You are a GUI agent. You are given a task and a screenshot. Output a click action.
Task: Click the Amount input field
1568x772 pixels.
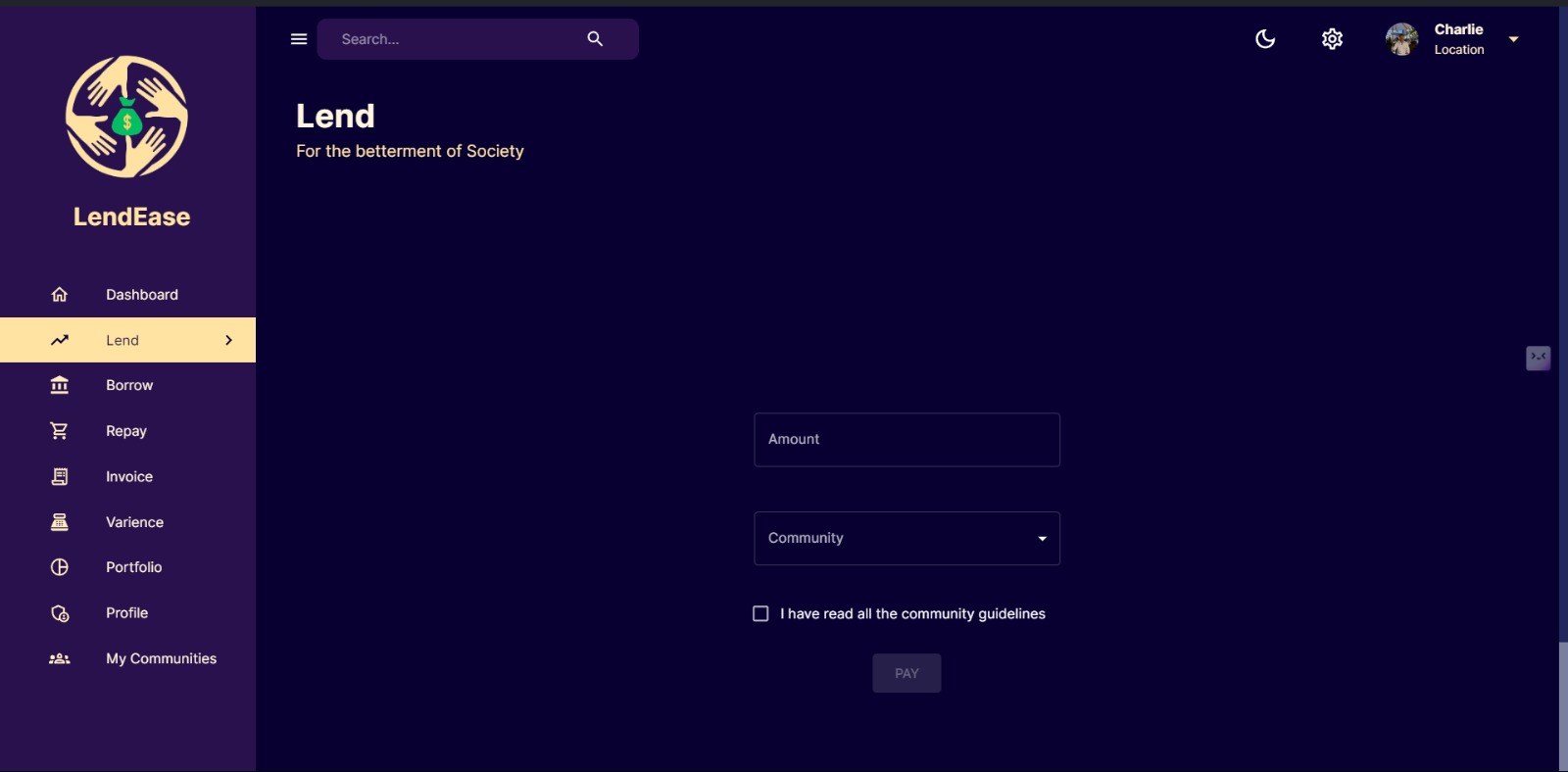(x=906, y=440)
